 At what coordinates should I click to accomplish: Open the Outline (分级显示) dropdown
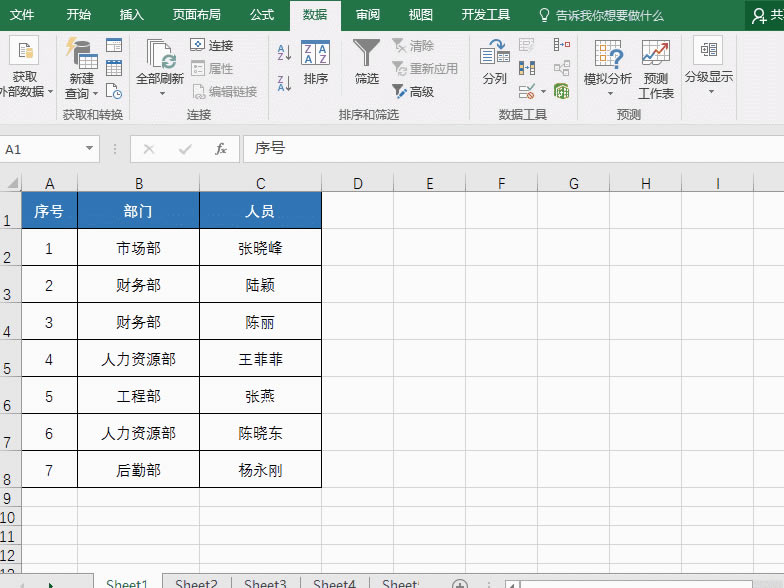[709, 91]
